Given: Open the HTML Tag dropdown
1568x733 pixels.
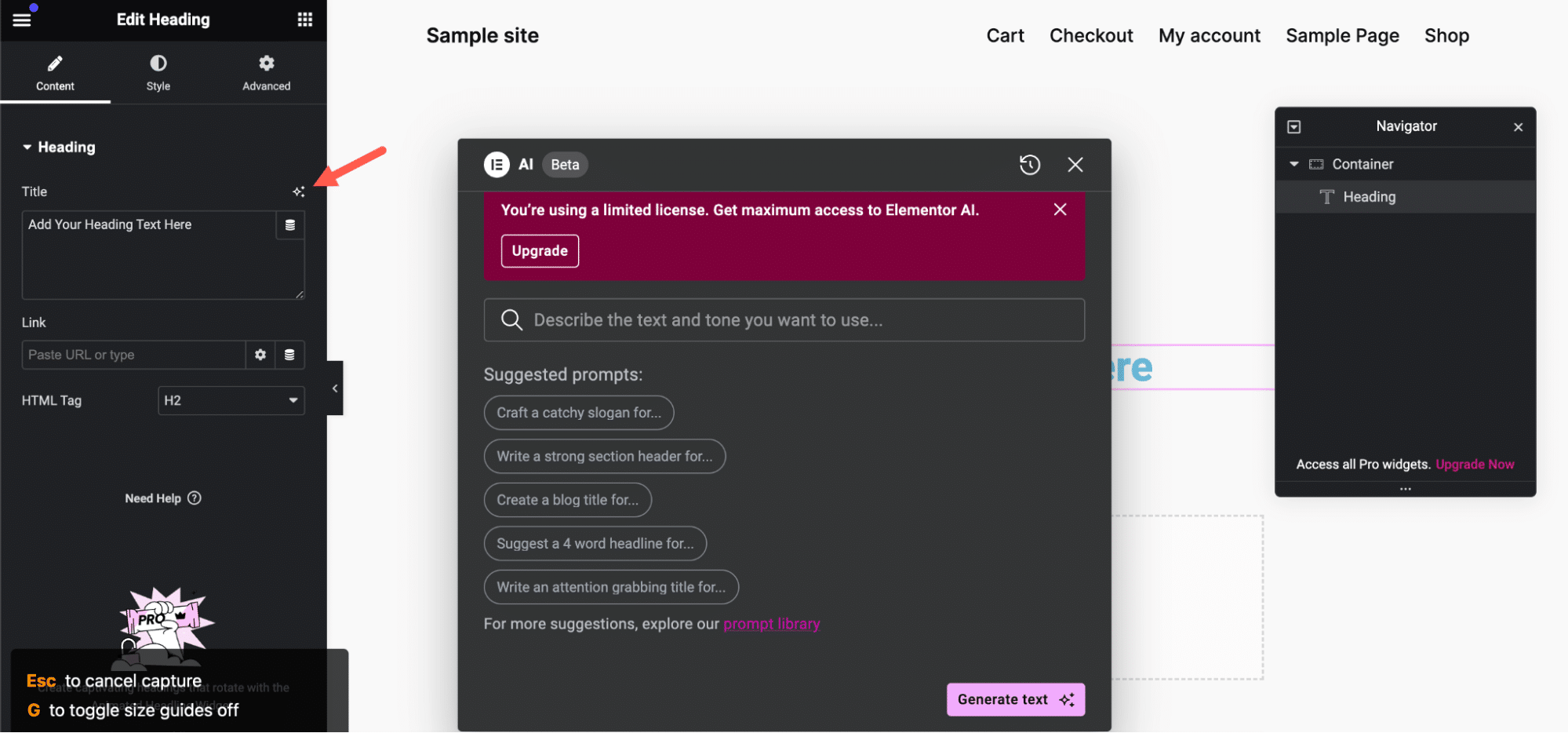Looking at the screenshot, I should tap(231, 400).
